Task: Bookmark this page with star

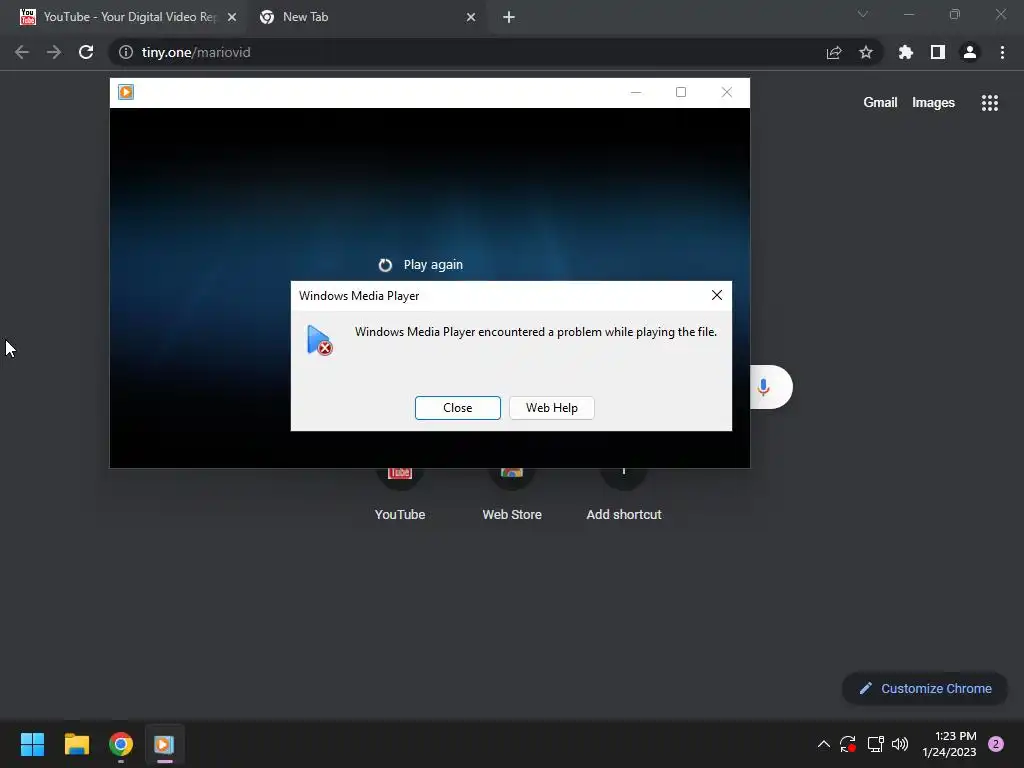Action: tap(866, 52)
